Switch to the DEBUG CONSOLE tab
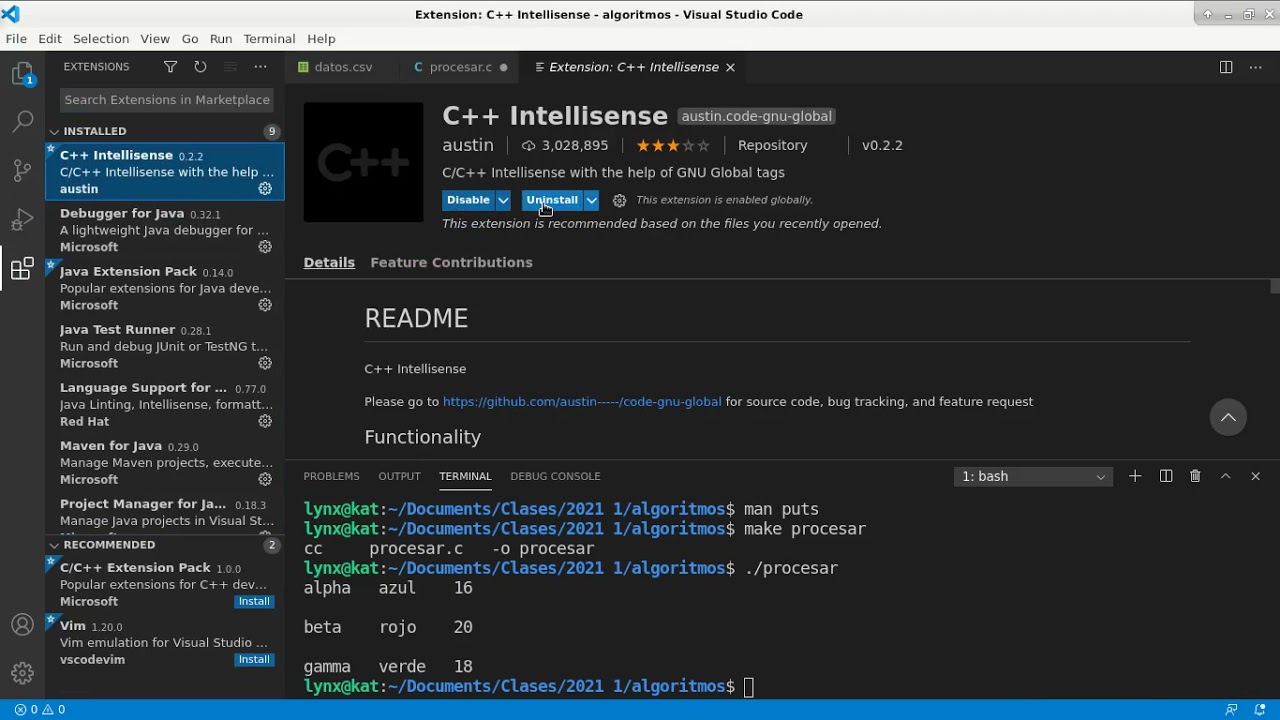The height and width of the screenshot is (720, 1280). pyautogui.click(x=555, y=476)
